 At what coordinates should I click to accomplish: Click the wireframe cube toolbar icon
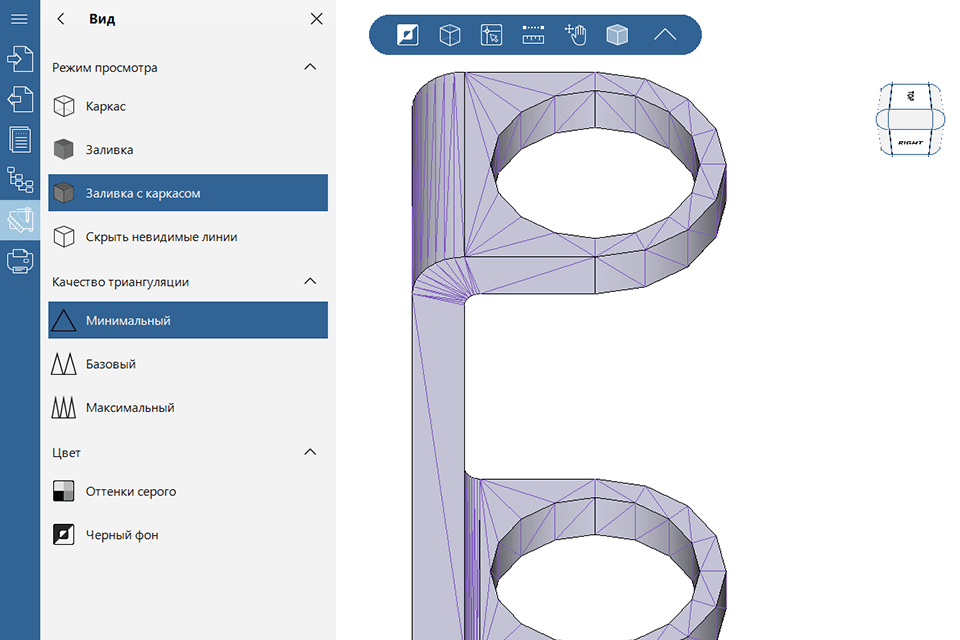tap(450, 35)
